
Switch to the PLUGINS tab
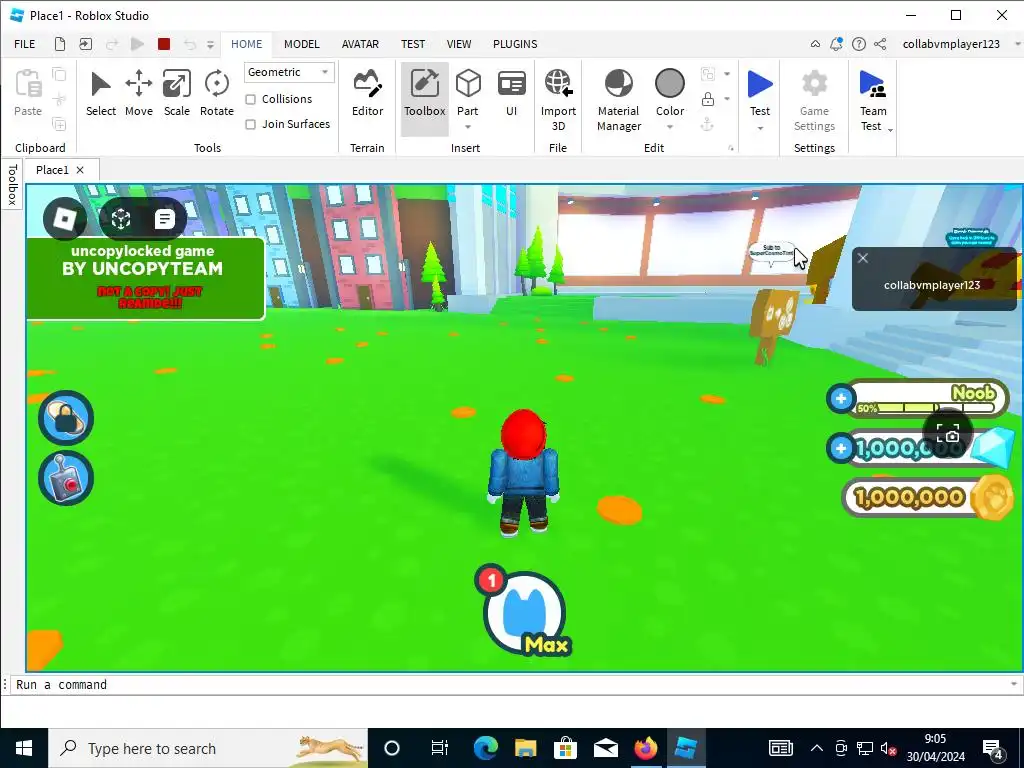[x=515, y=44]
